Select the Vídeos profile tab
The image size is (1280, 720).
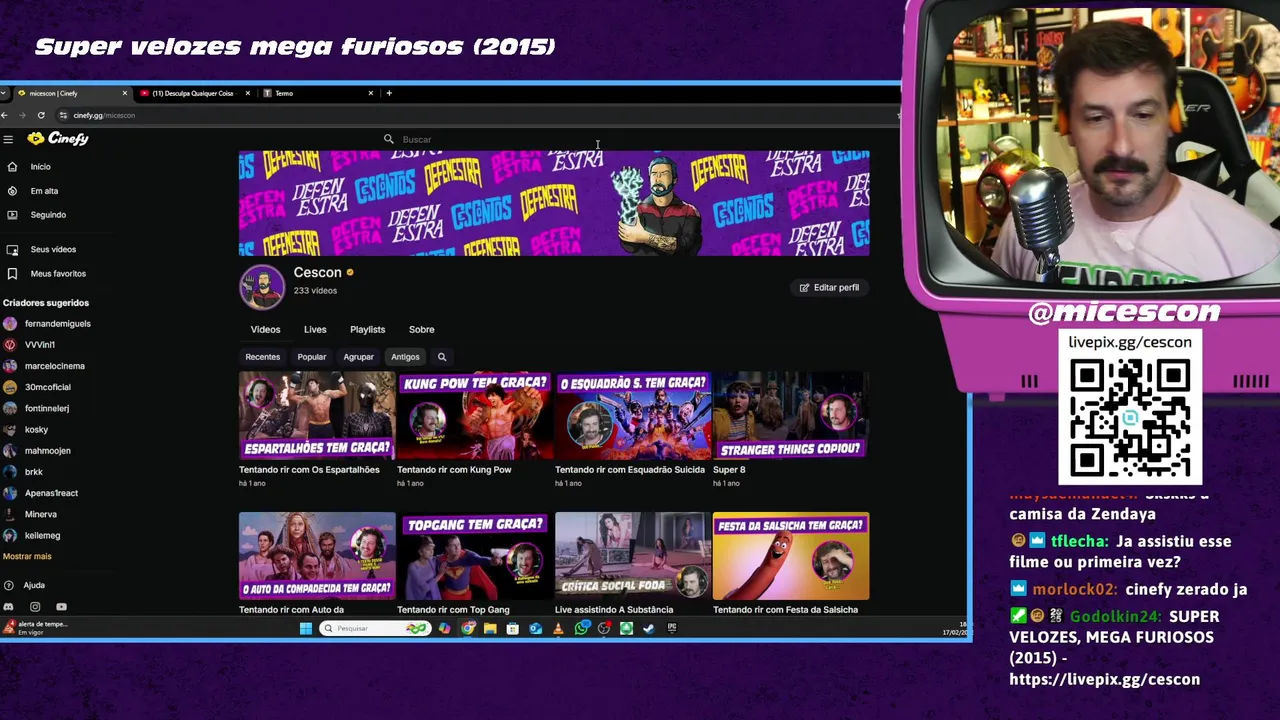point(265,329)
